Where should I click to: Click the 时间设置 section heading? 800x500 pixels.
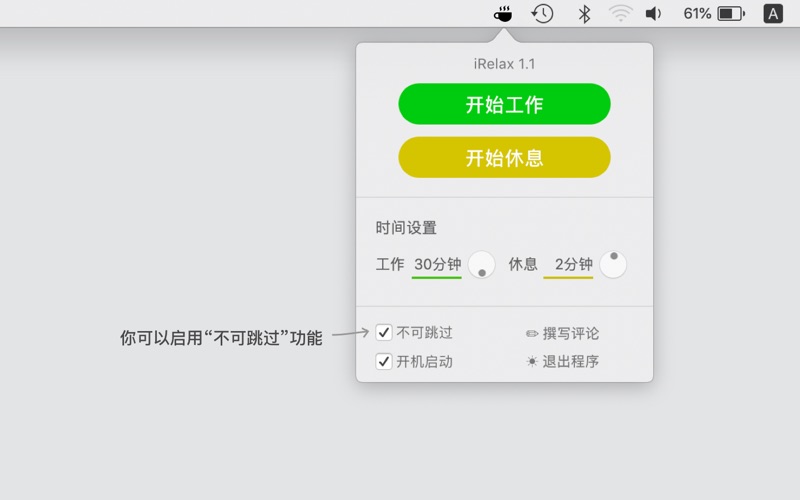[x=406, y=228]
